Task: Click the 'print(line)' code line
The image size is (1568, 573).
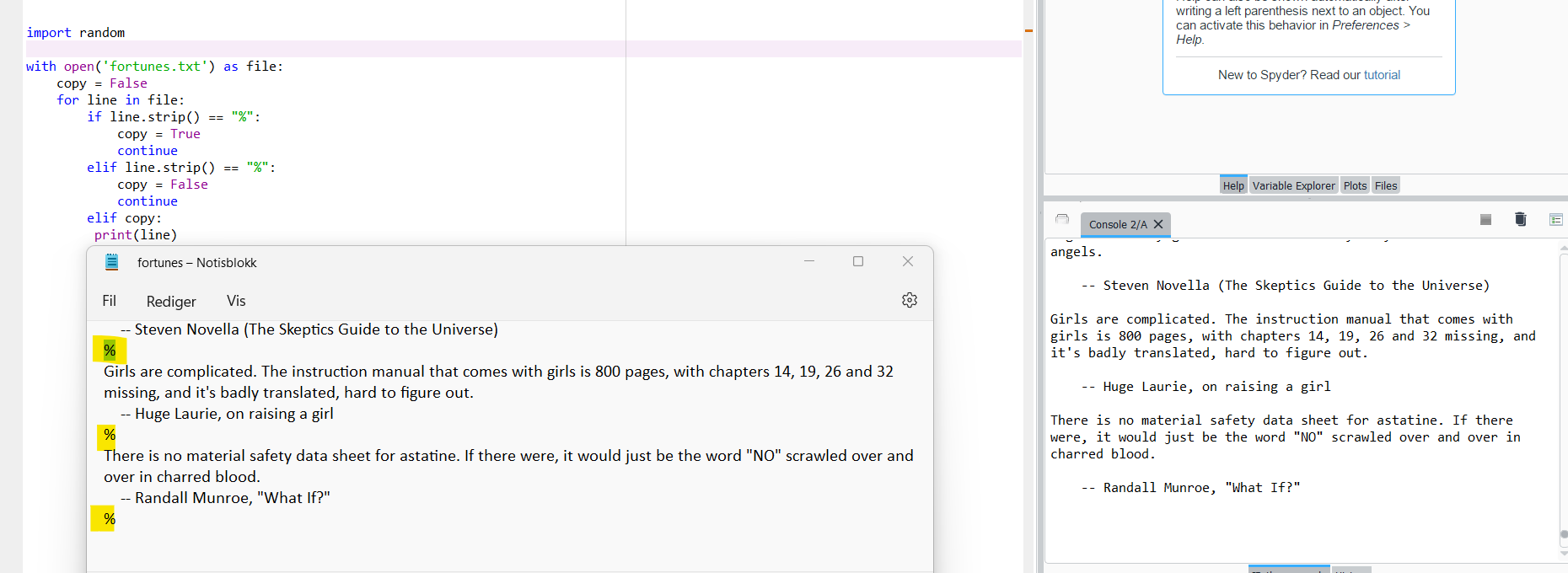Action: pyautogui.click(x=136, y=235)
